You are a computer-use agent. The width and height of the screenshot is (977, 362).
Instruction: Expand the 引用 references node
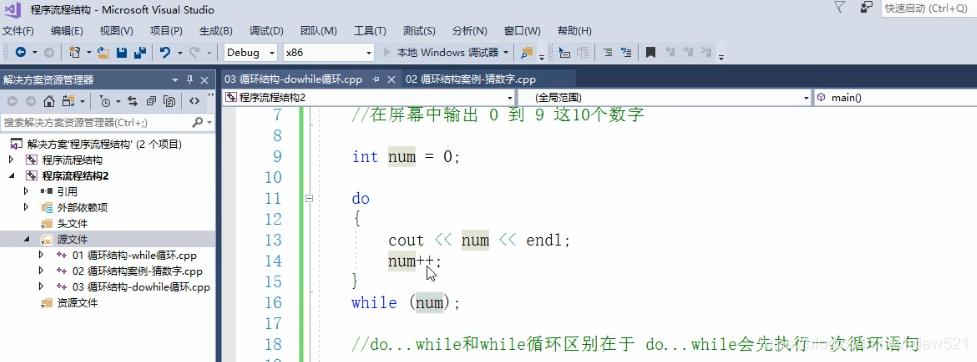(26, 191)
